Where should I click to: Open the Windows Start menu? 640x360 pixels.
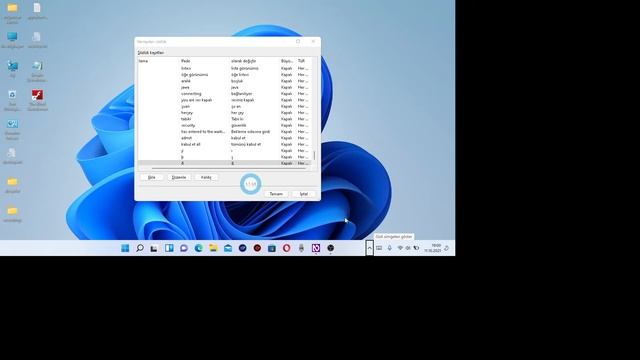coord(125,248)
